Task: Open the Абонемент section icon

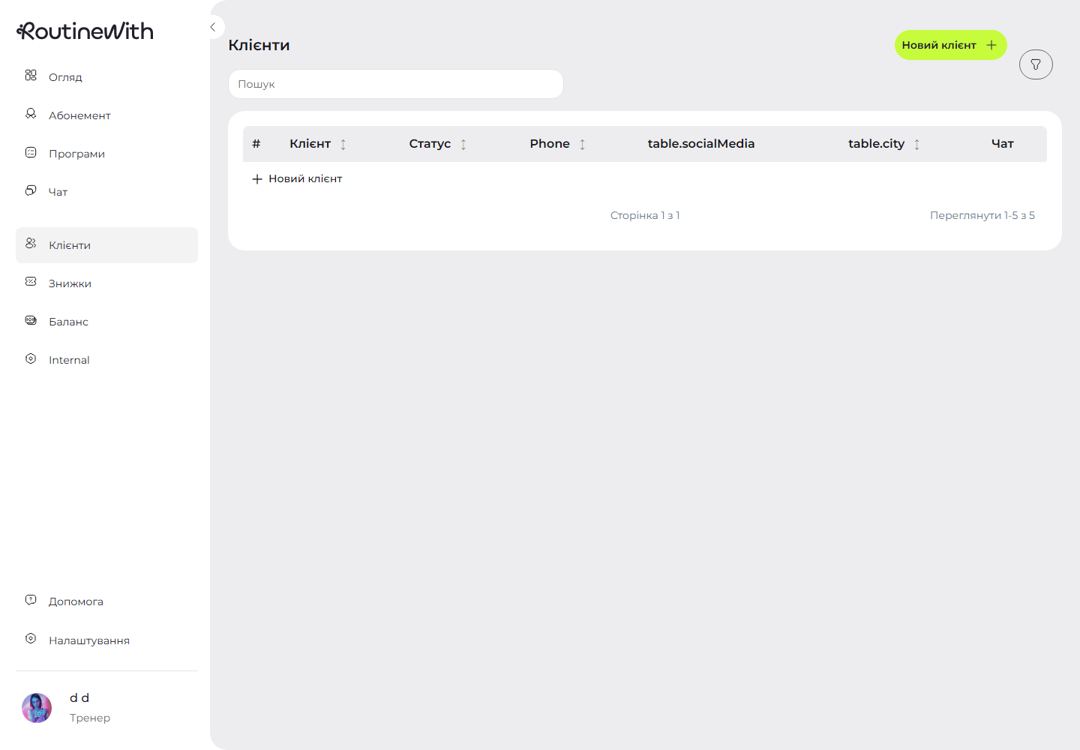Action: 31,114
